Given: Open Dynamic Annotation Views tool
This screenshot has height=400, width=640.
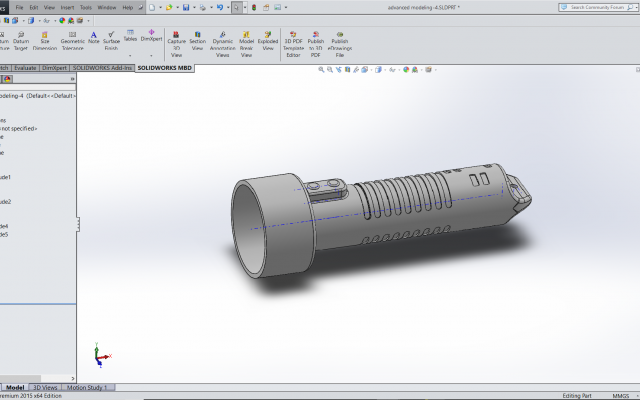Looking at the screenshot, I should click(x=222, y=44).
